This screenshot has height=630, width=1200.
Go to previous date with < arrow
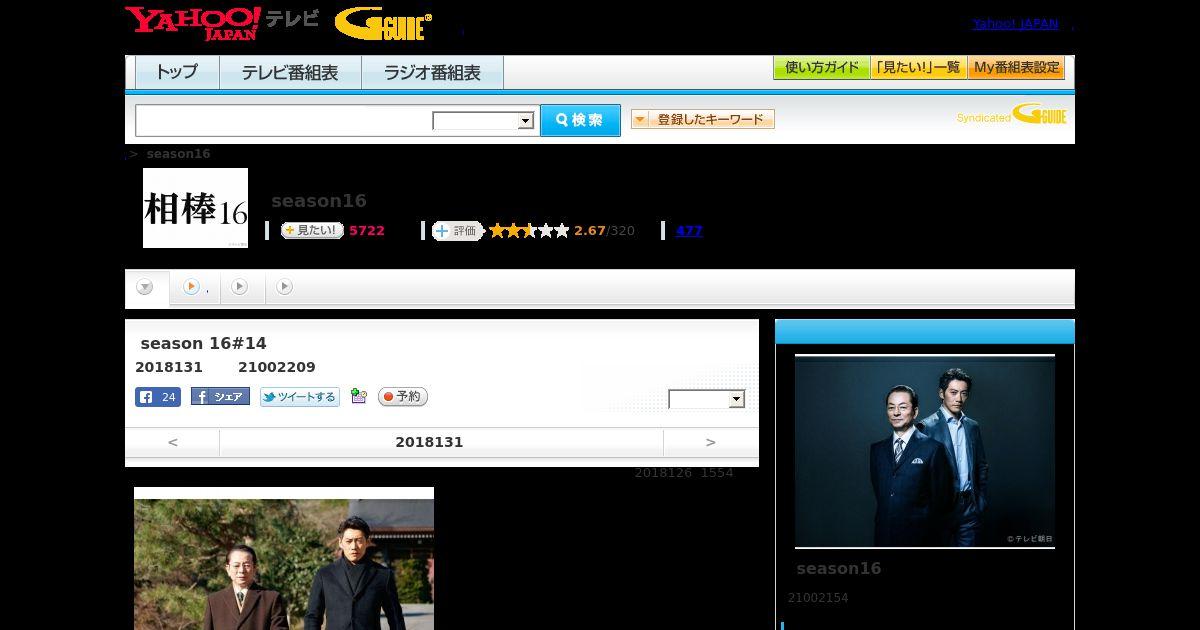[x=172, y=442]
